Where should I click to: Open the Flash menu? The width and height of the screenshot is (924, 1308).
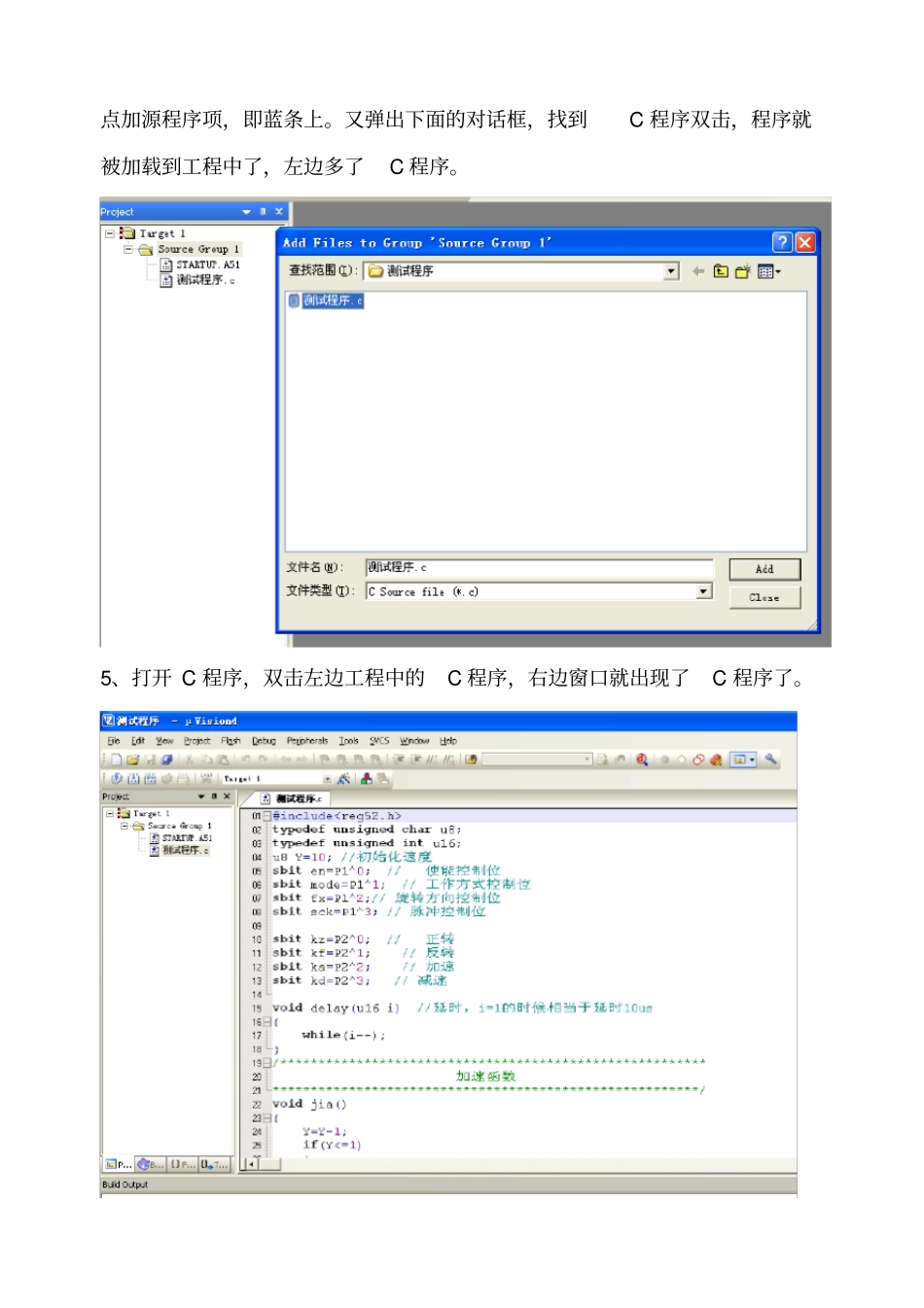231,741
